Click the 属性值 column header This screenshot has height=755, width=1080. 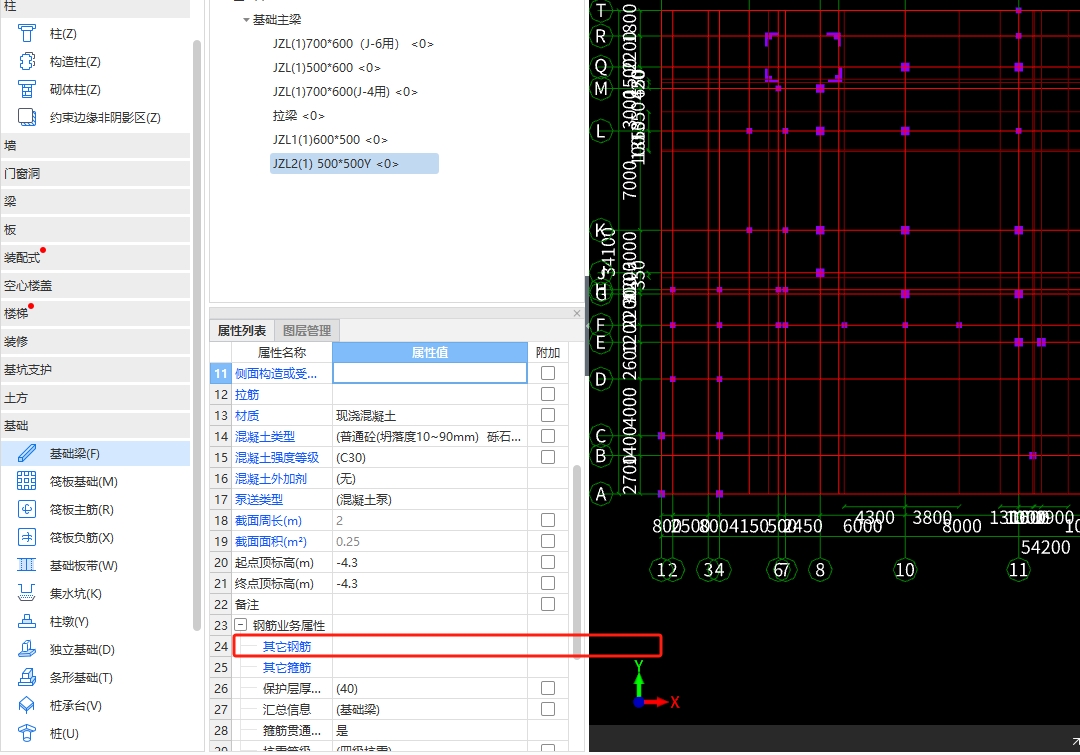point(430,353)
